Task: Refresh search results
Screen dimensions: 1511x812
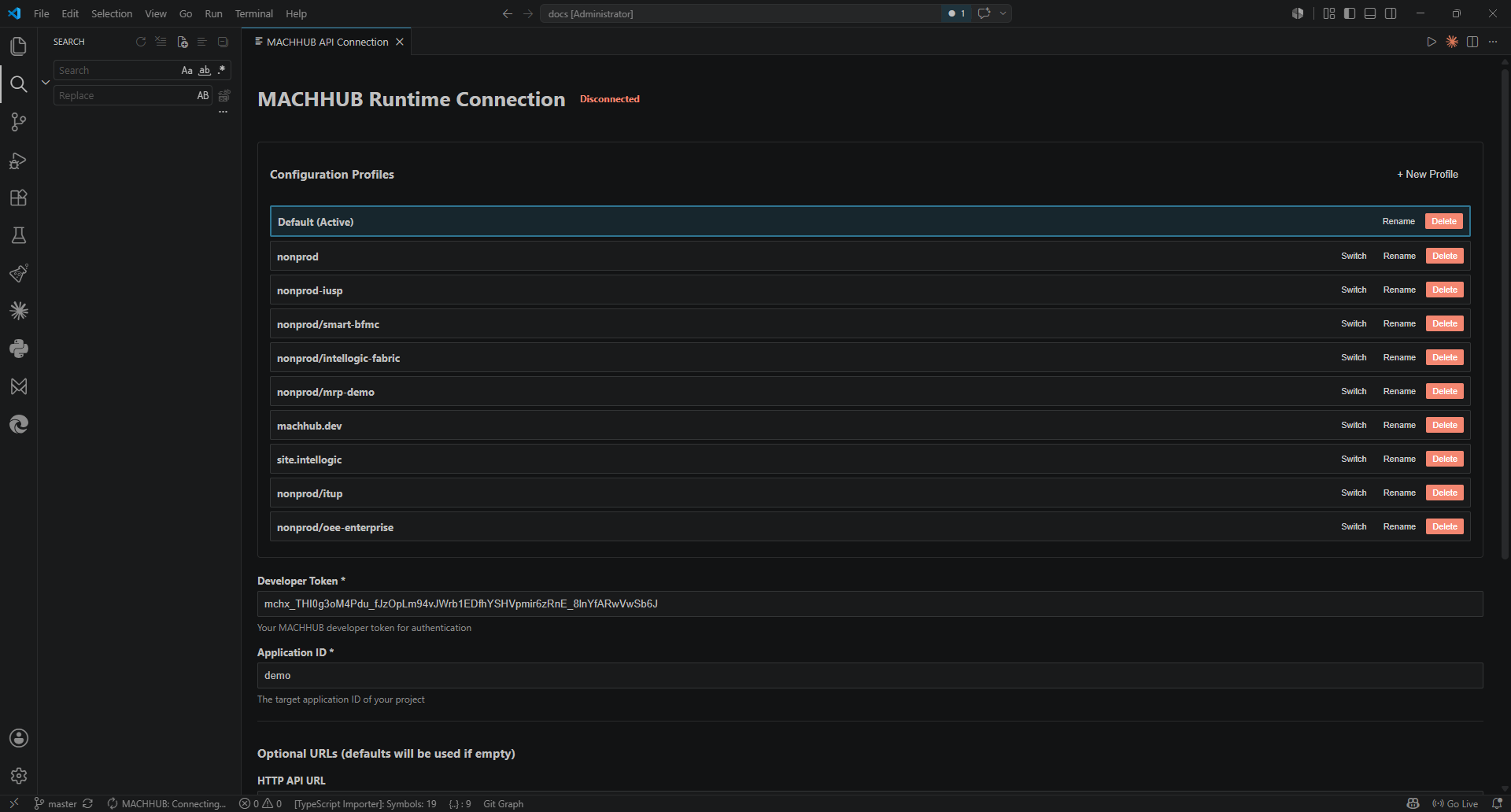Action: tap(141, 42)
